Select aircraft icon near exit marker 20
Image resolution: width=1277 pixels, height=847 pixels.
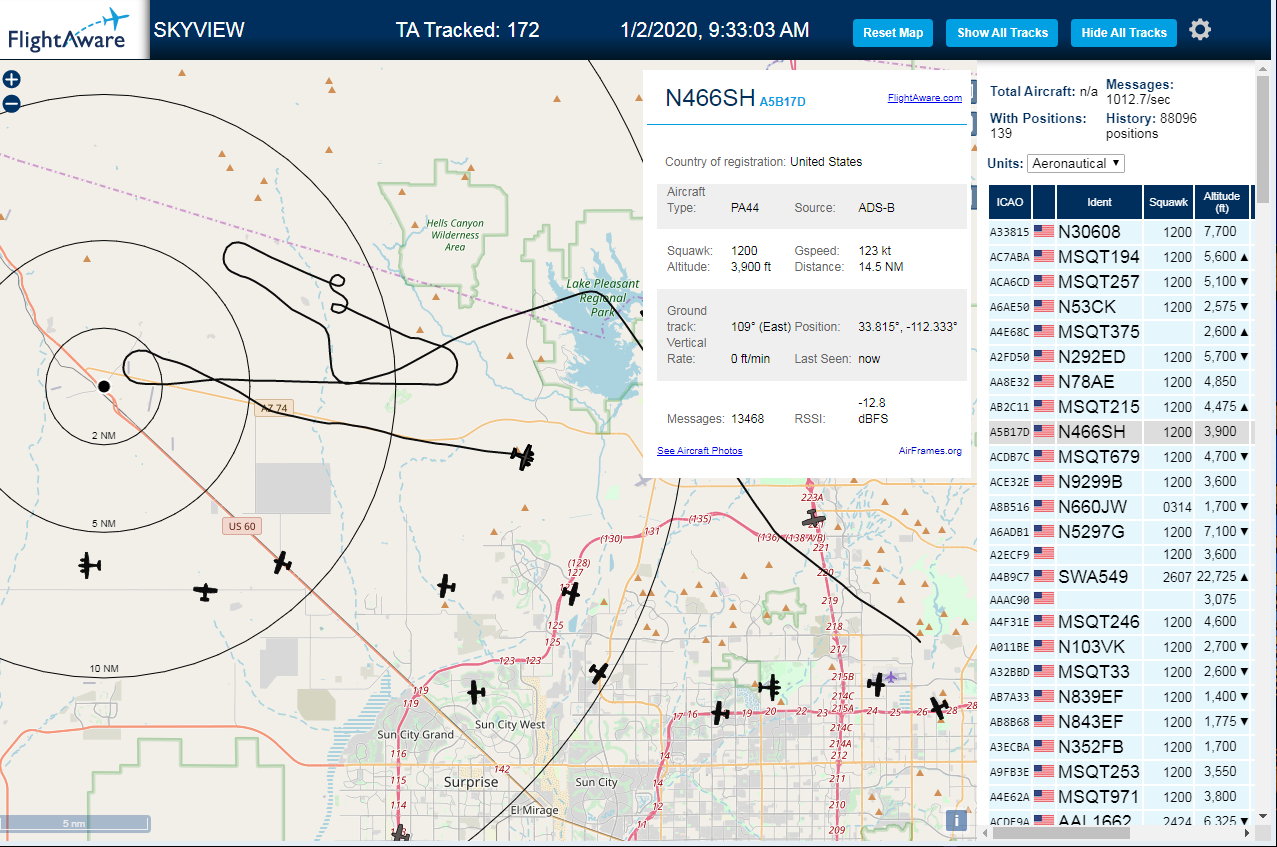(x=769, y=687)
